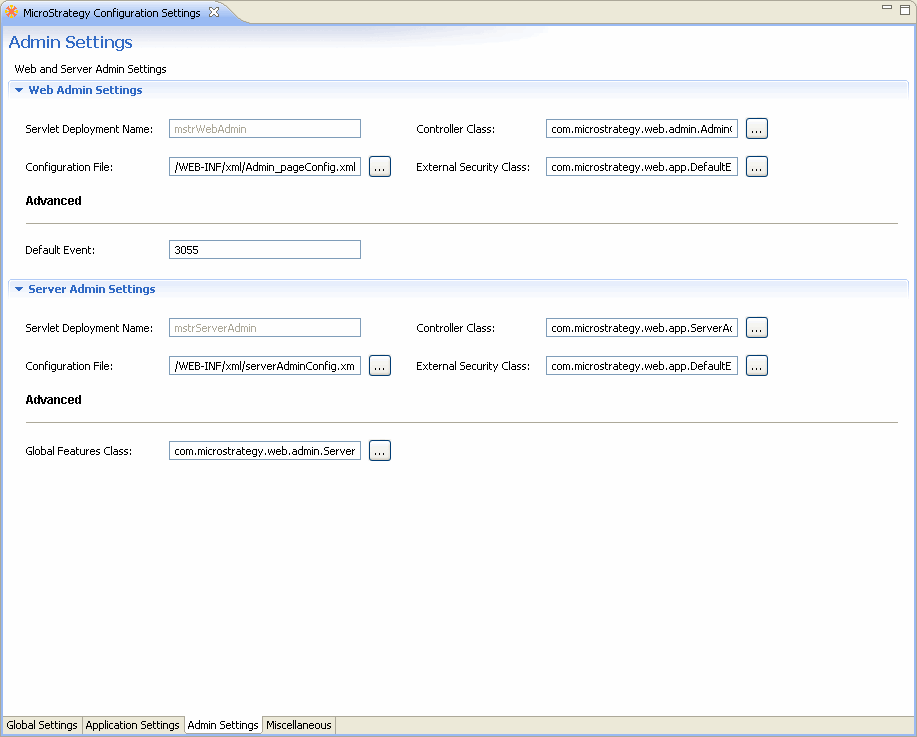Select the Admin Settings bottom tab
917x737 pixels.
point(223,725)
